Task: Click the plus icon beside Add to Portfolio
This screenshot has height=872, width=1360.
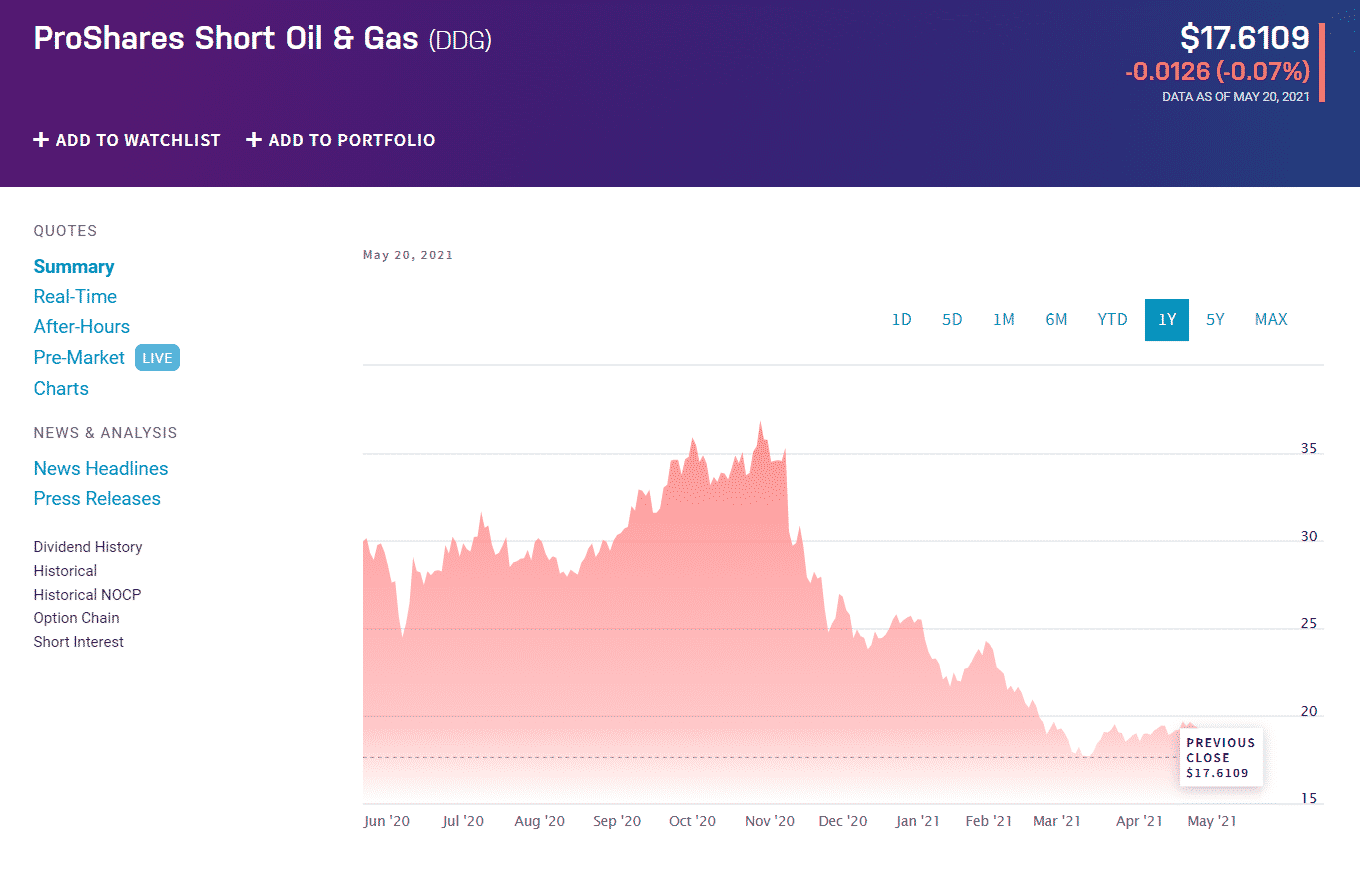Action: [x=254, y=140]
